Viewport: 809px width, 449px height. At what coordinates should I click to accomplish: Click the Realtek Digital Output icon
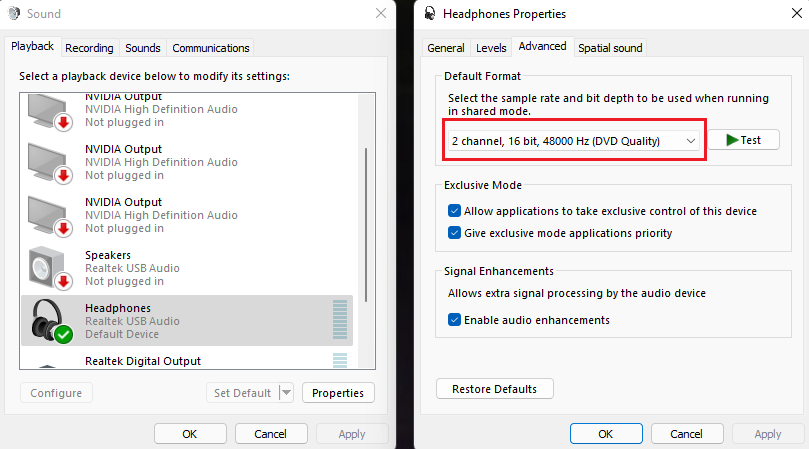point(48,360)
